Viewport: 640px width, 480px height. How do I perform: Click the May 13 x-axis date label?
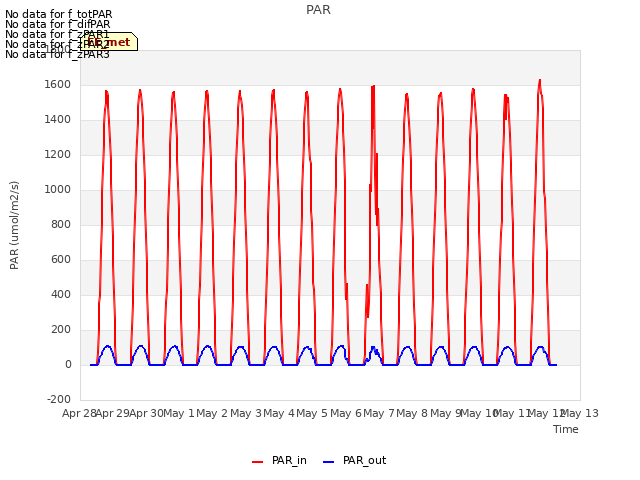pos(580,413)
